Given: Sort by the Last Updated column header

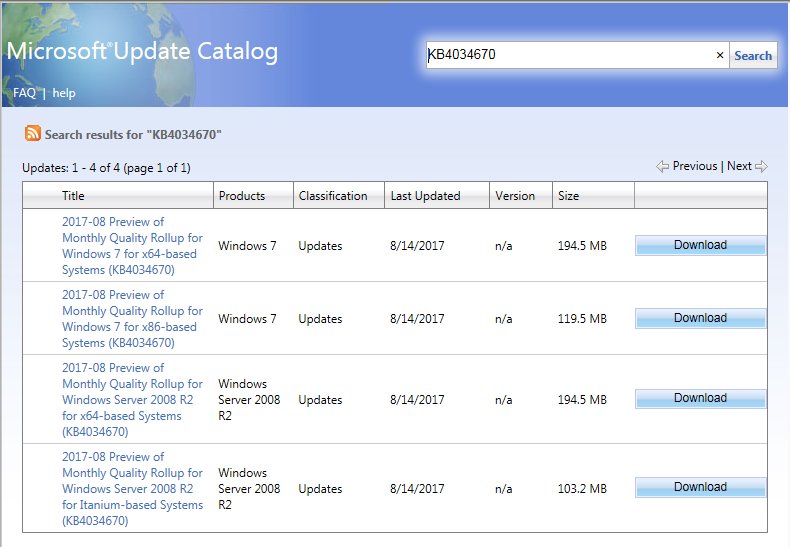Looking at the screenshot, I should tap(425, 195).
